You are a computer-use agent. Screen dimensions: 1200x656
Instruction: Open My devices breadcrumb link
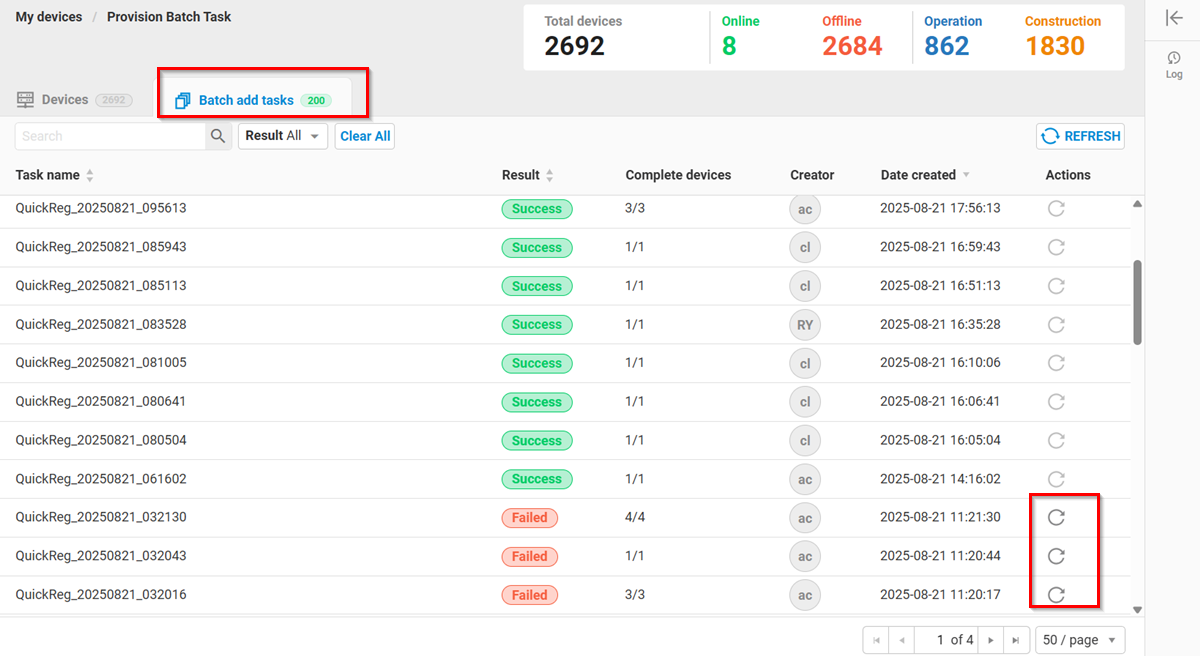(x=49, y=17)
